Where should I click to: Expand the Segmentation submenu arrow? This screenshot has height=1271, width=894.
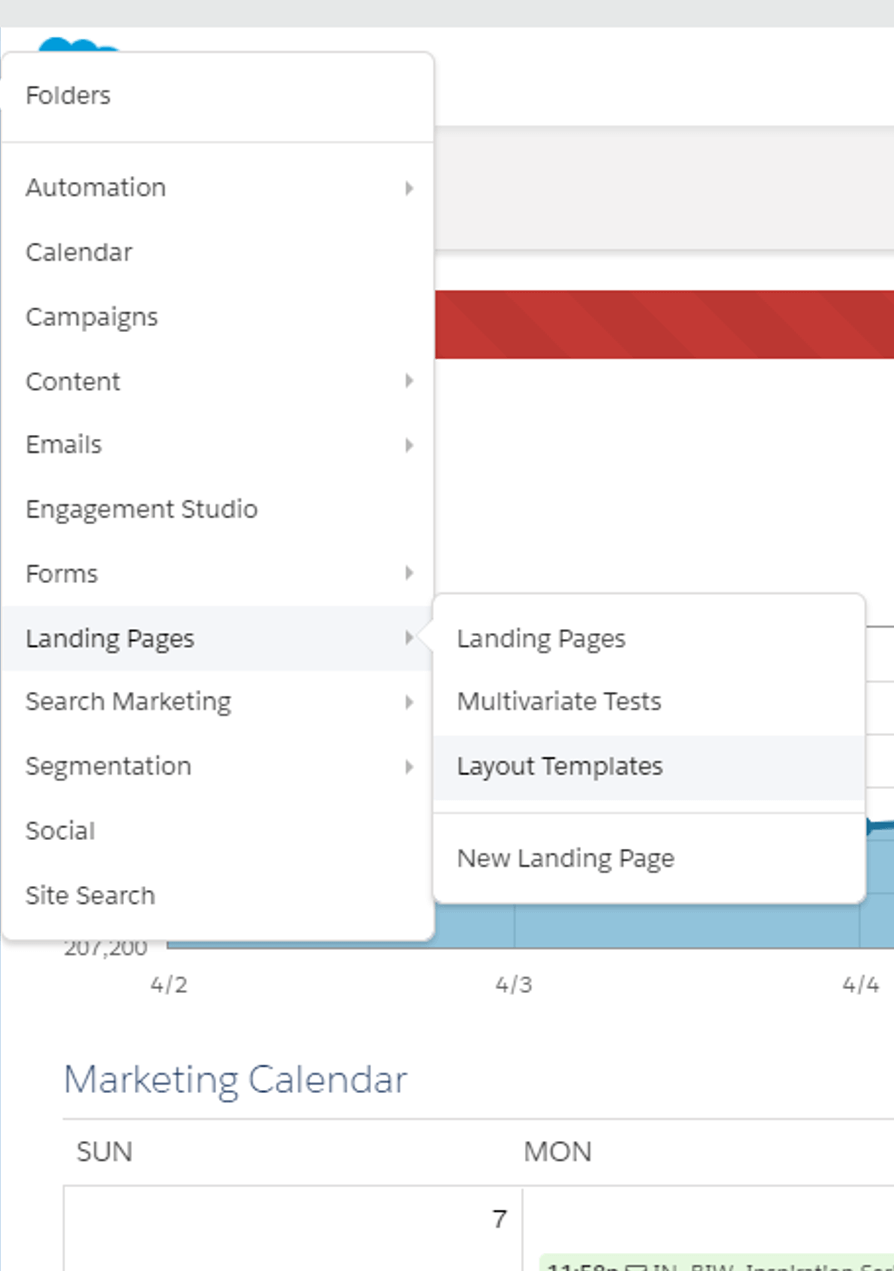click(x=409, y=766)
